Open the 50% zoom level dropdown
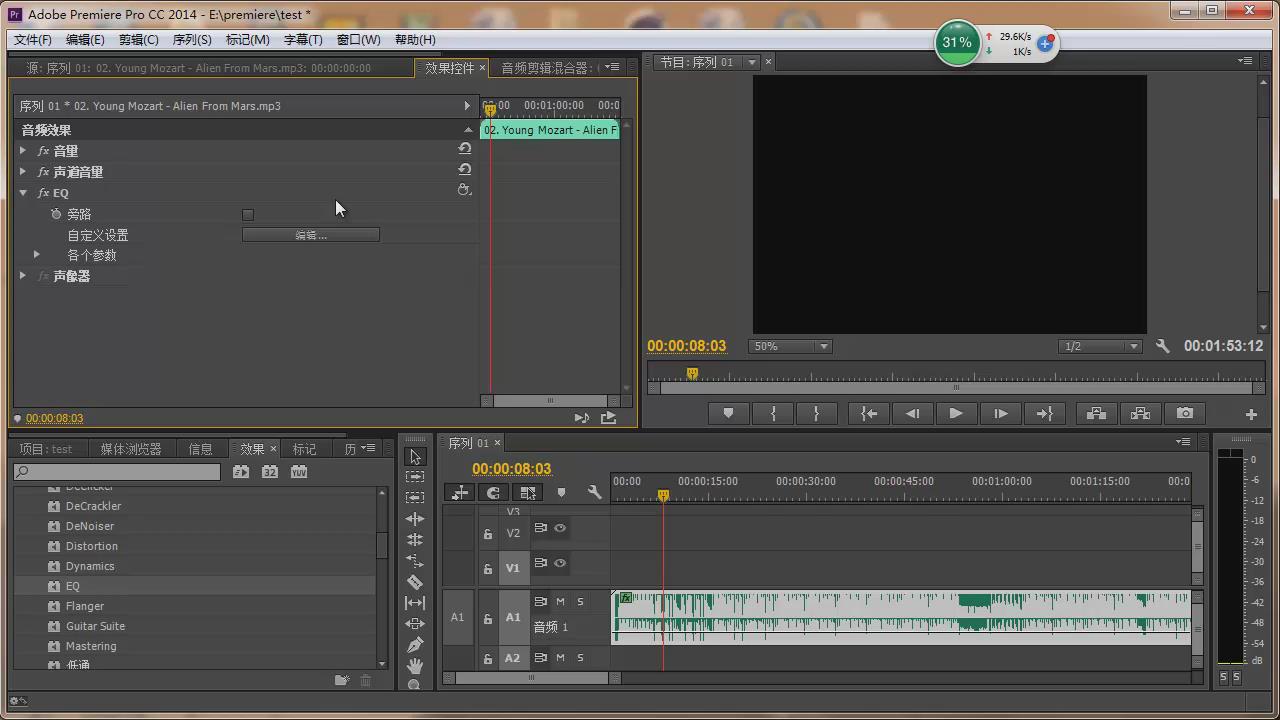The width and height of the screenshot is (1280, 720). click(x=790, y=346)
